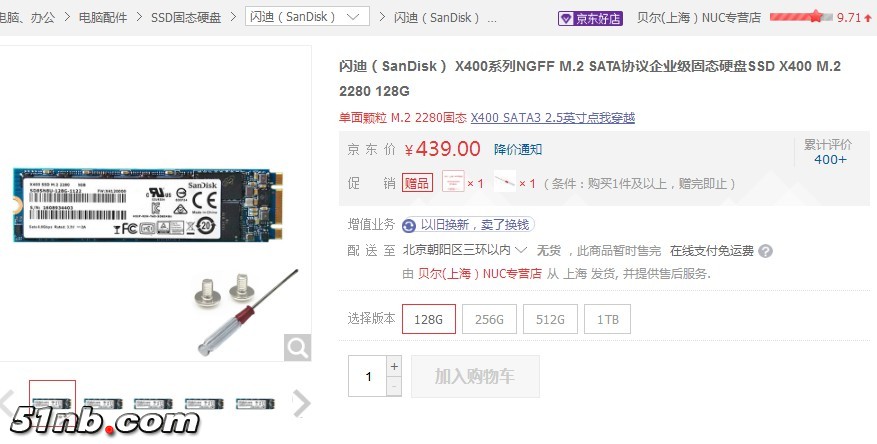
Task: Select the 256G version option
Action: pyautogui.click(x=489, y=319)
